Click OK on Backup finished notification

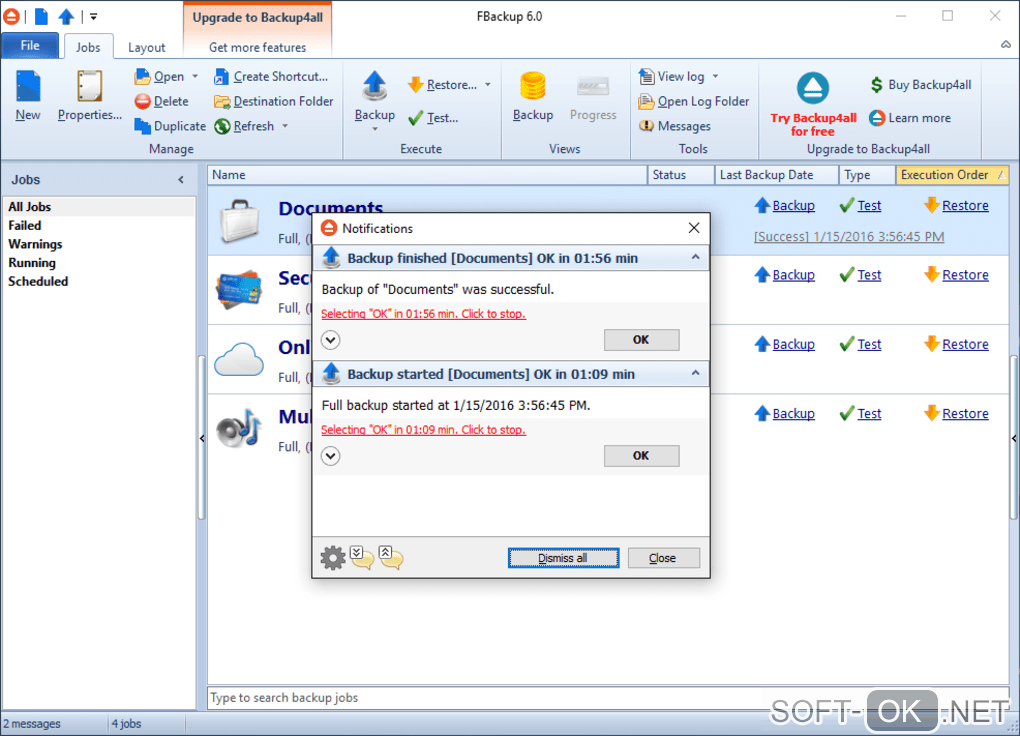[x=641, y=340]
